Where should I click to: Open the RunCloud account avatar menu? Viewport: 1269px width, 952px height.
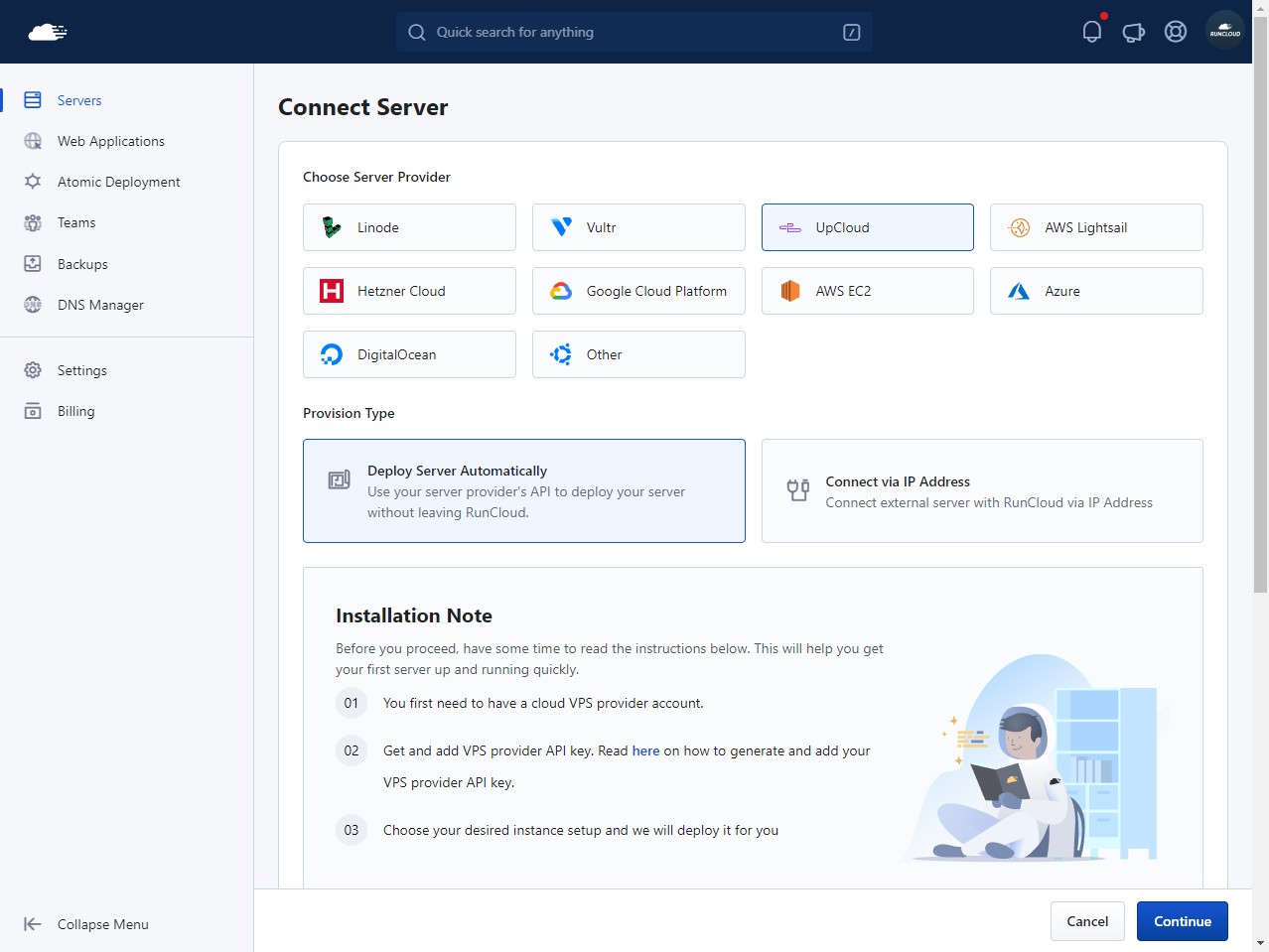(x=1224, y=32)
